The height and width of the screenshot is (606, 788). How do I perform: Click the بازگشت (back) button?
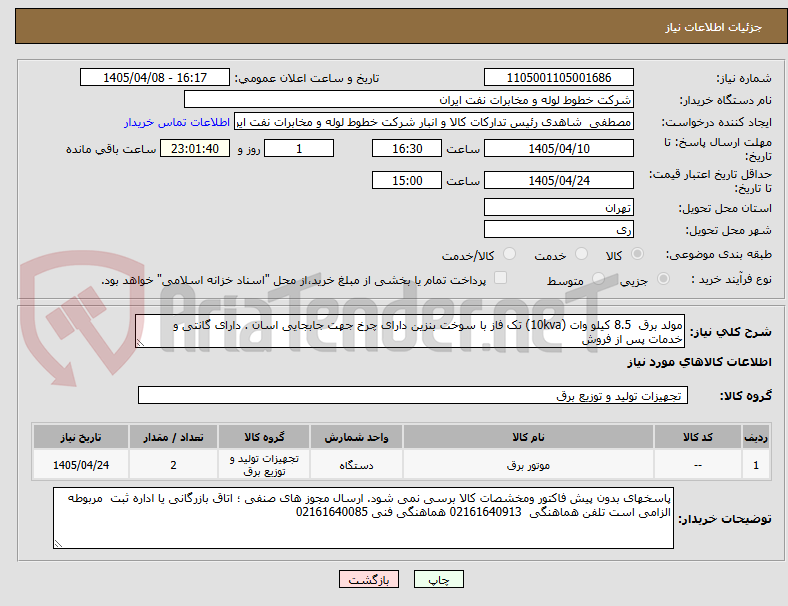point(369,579)
